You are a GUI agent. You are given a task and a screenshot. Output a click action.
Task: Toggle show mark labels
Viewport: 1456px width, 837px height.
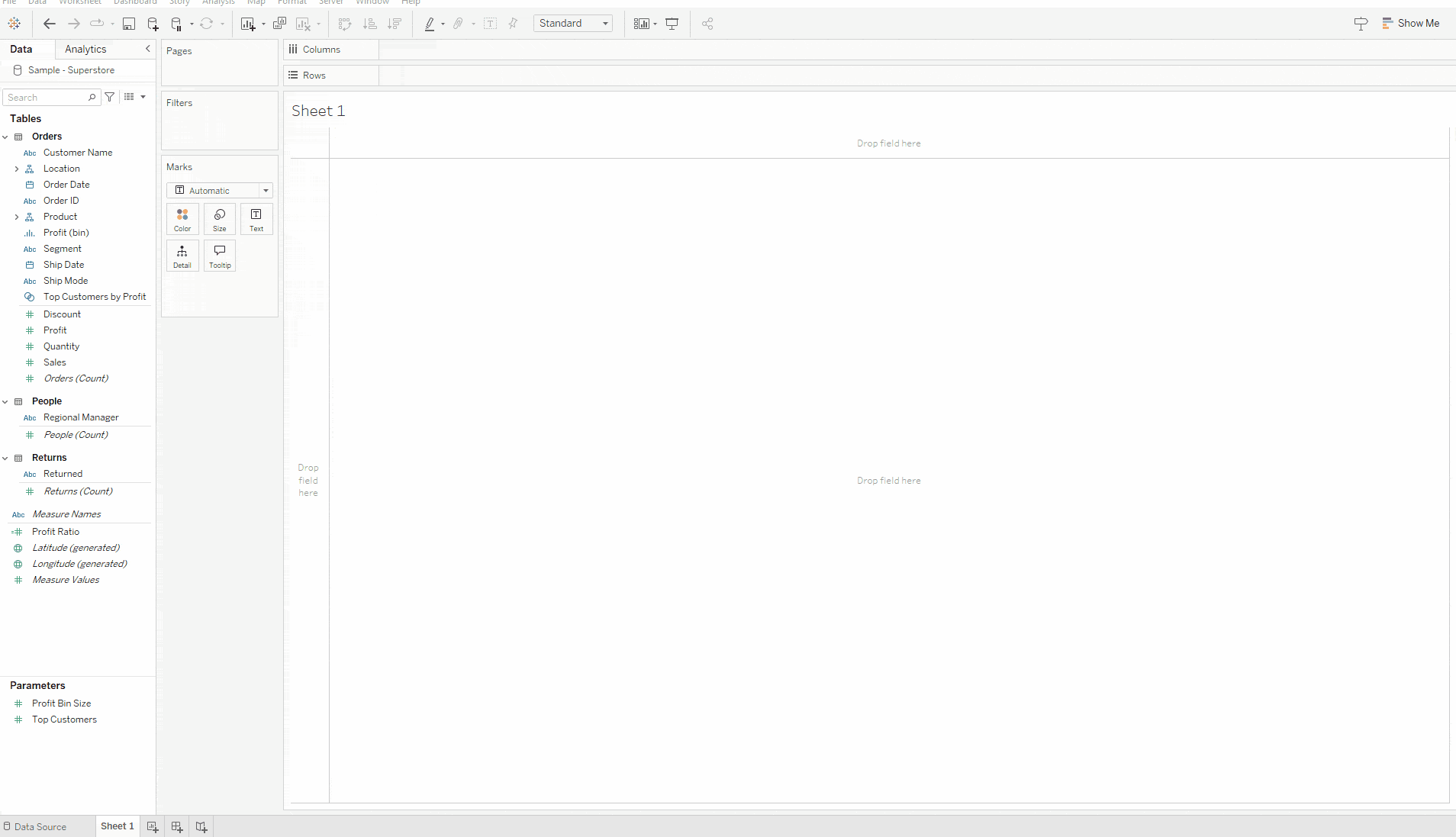pyautogui.click(x=491, y=24)
